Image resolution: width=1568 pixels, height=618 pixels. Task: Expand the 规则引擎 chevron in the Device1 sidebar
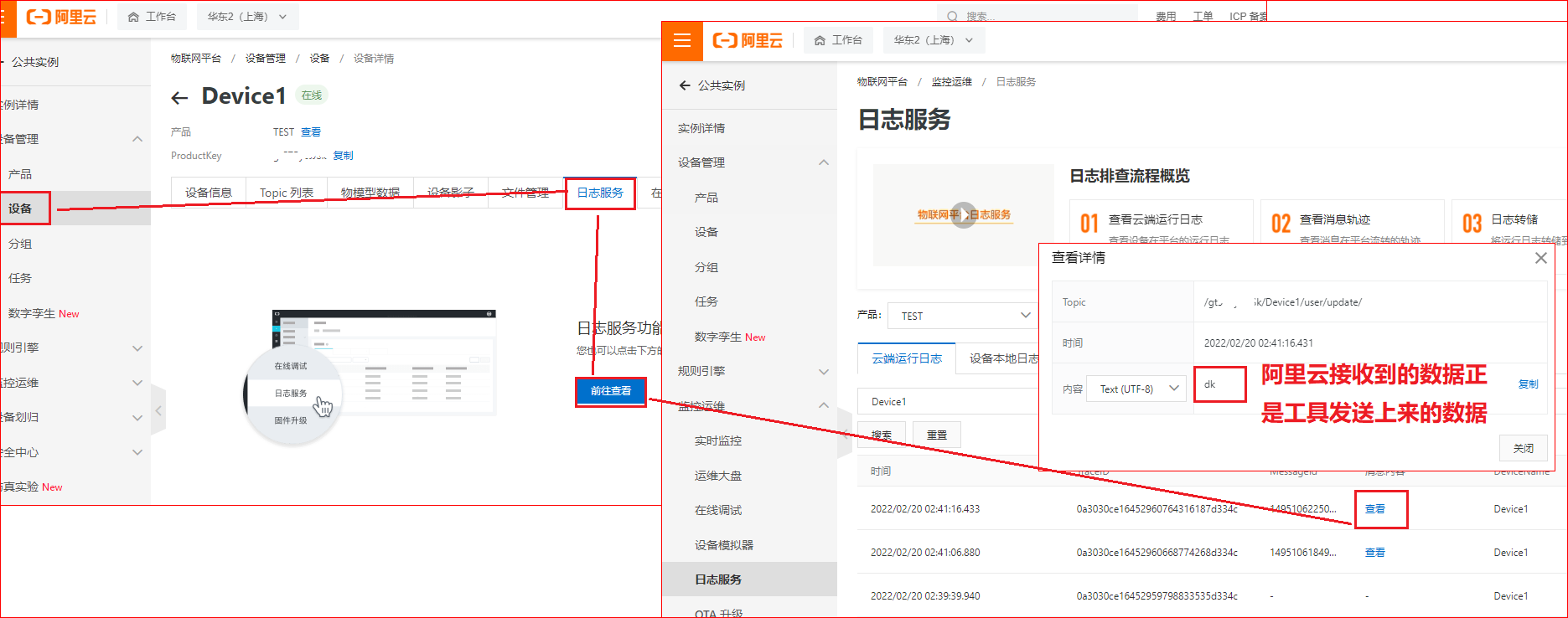(137, 348)
